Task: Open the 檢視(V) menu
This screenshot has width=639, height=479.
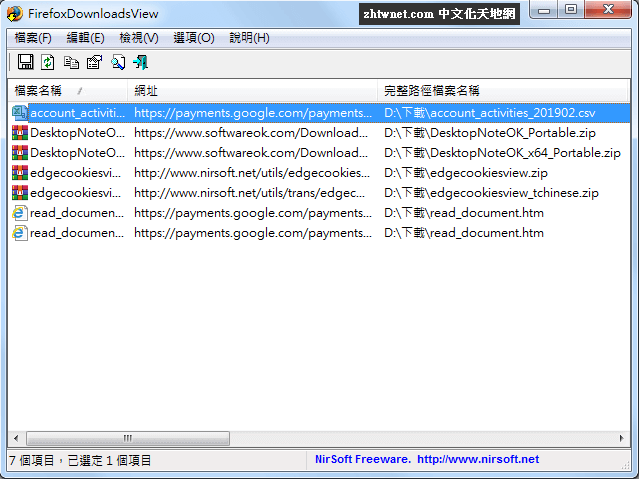Action: pos(139,38)
